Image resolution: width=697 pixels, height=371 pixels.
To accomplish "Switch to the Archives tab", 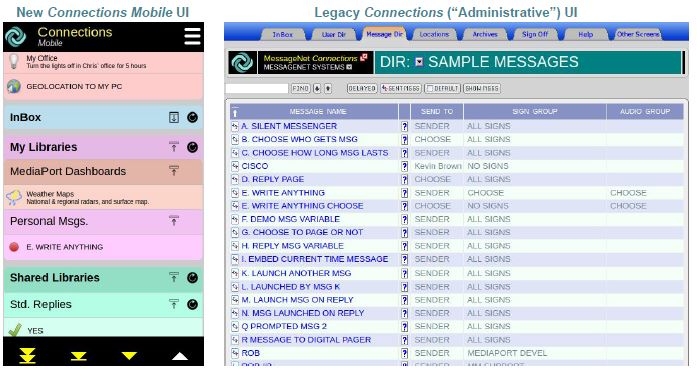I will click(x=485, y=34).
